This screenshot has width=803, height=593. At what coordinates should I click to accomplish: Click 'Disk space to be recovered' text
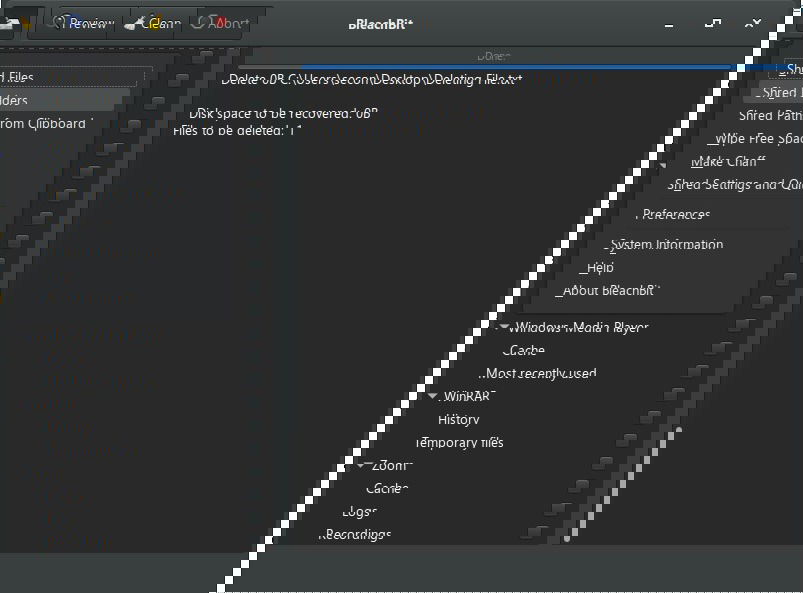click(283, 113)
